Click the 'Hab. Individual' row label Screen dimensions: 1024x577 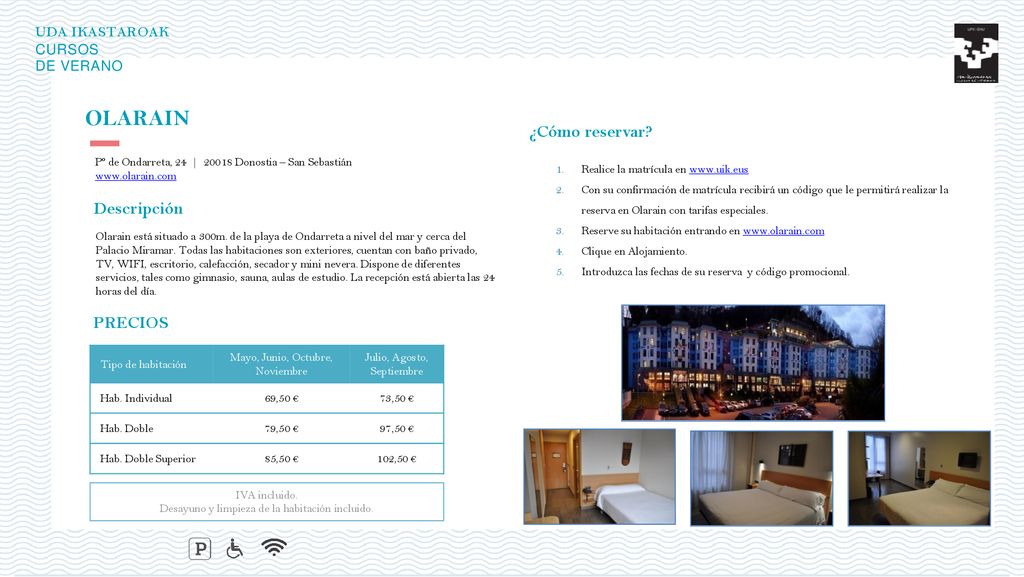[136, 398]
